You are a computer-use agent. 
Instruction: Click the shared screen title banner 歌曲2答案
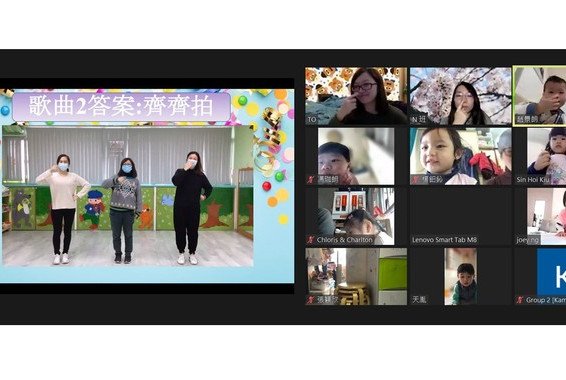pos(121,106)
